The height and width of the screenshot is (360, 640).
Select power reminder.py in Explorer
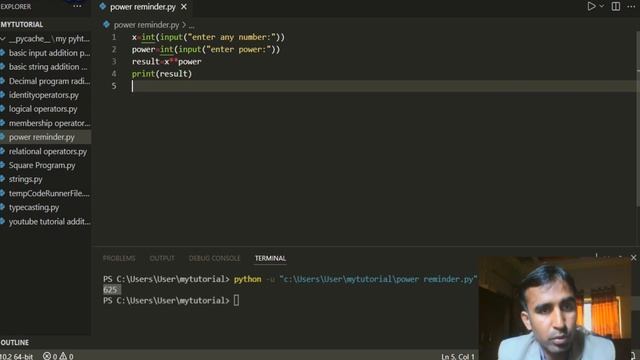(45, 137)
